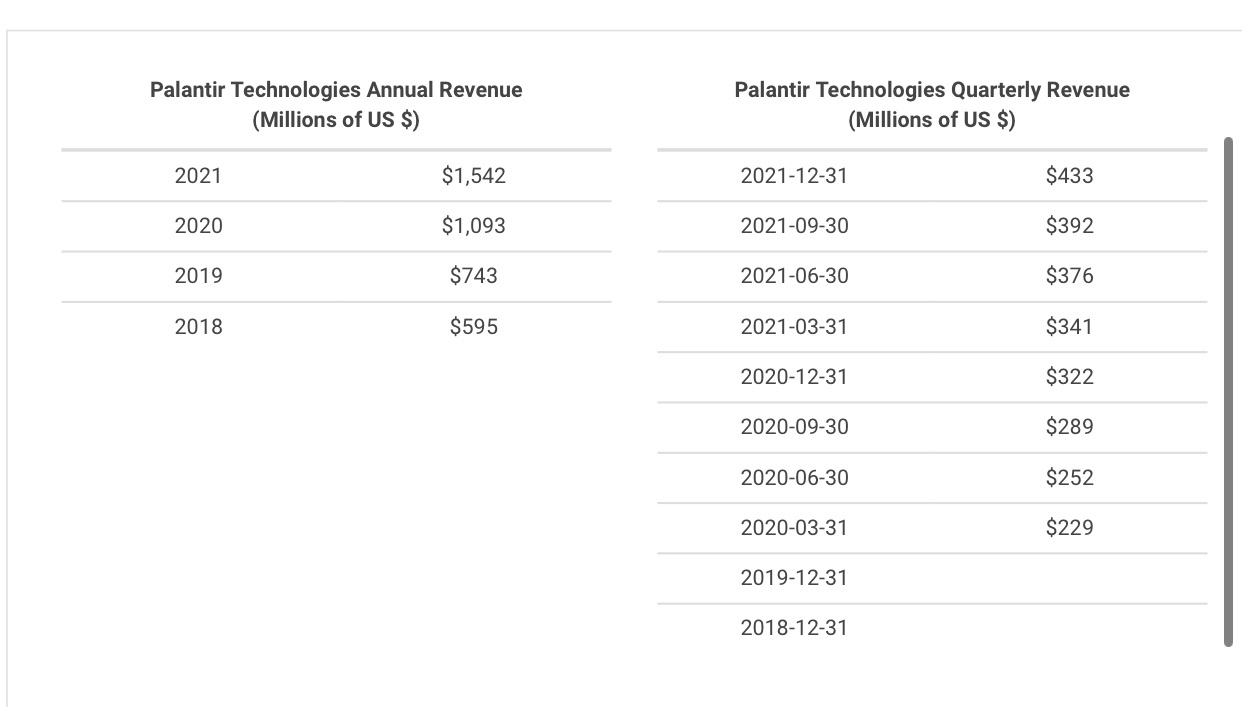Click the $433 quarterly revenue value
Viewport: 1242px width, 707px height.
1069,176
